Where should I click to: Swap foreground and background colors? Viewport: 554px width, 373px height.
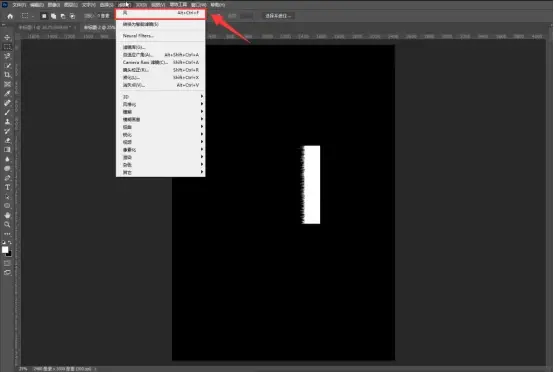pyautogui.click(x=10, y=242)
